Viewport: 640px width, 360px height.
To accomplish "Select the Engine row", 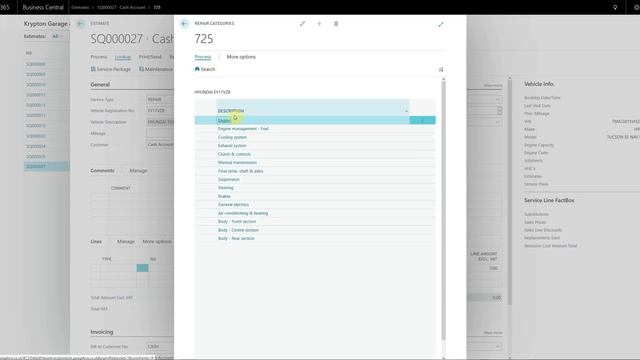I will point(315,120).
